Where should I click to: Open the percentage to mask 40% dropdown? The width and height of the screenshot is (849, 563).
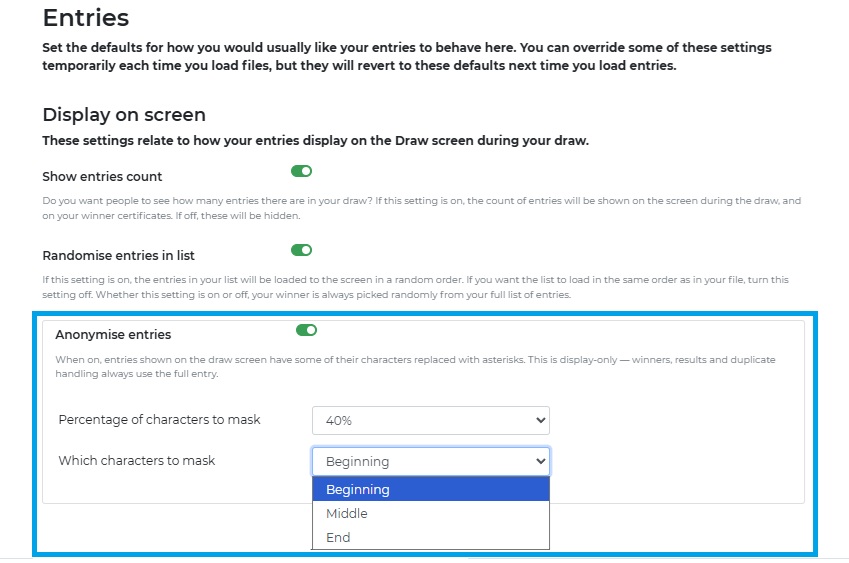coord(430,421)
